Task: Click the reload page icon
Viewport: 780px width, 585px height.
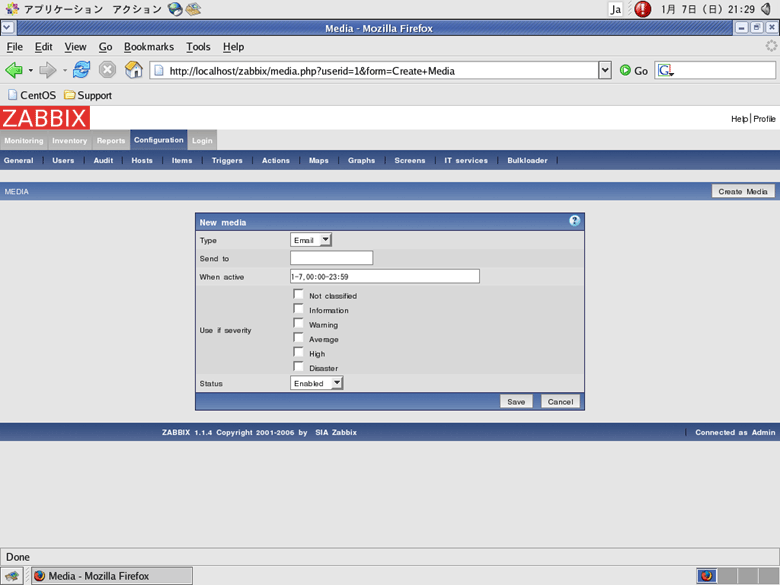Action: 82,70
